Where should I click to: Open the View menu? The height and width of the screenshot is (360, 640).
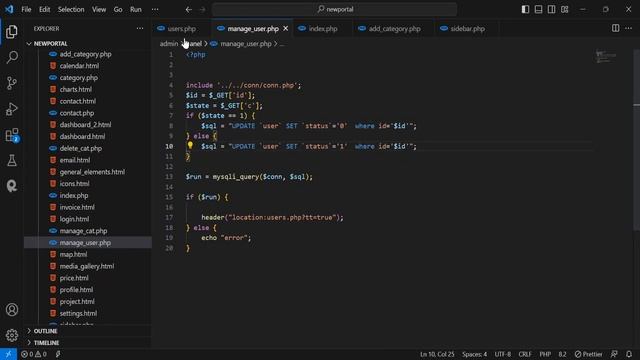coord(99,9)
